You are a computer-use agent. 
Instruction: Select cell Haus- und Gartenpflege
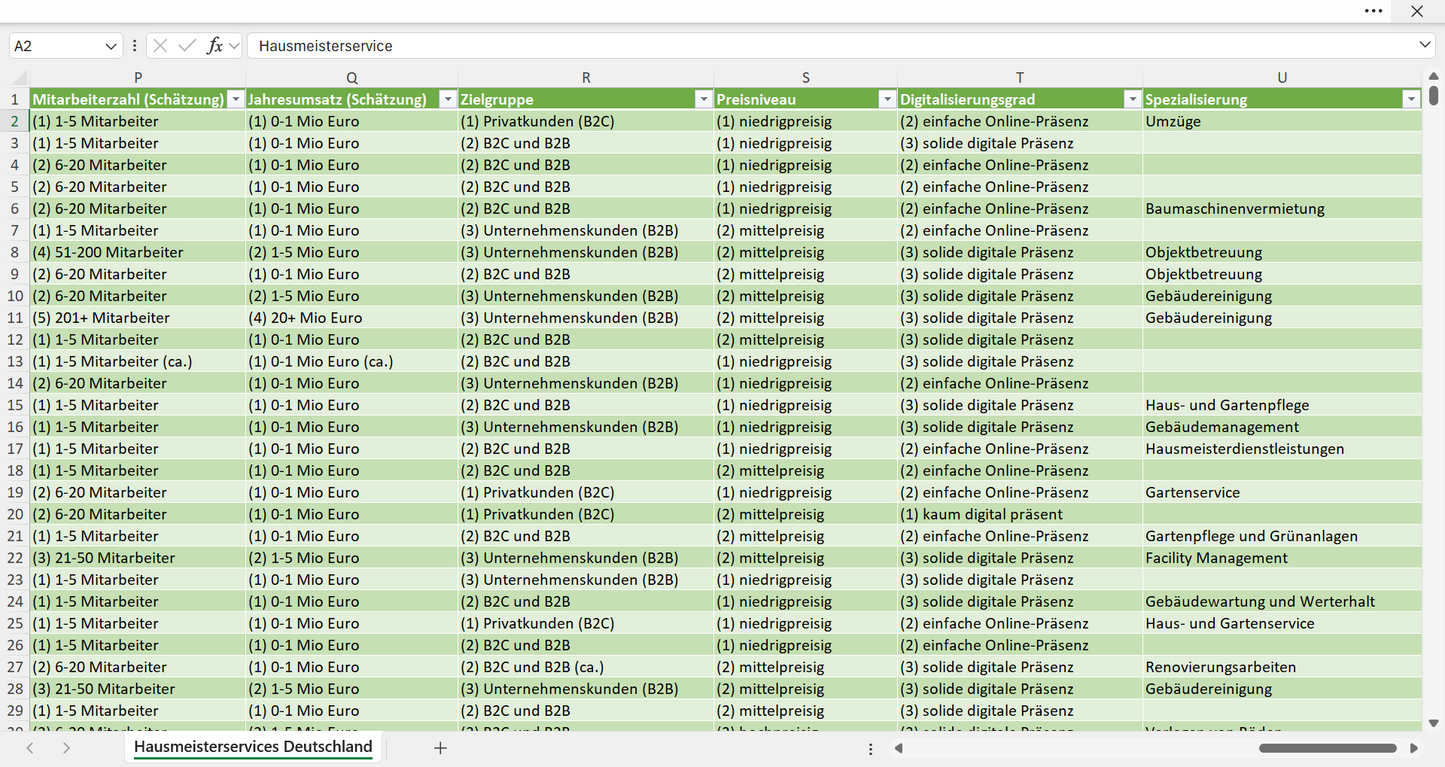pos(1282,405)
